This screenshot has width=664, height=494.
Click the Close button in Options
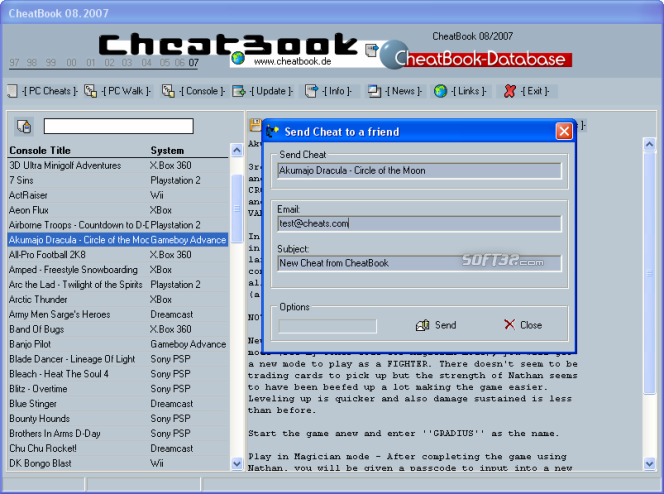pos(523,325)
